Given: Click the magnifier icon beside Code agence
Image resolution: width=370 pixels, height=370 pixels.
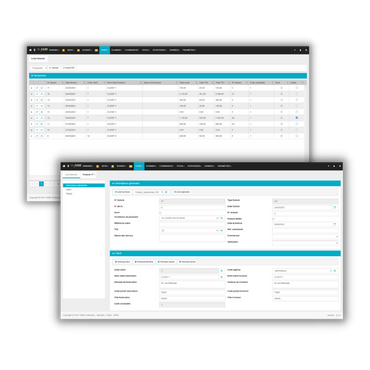Looking at the screenshot, I should coord(335,271).
